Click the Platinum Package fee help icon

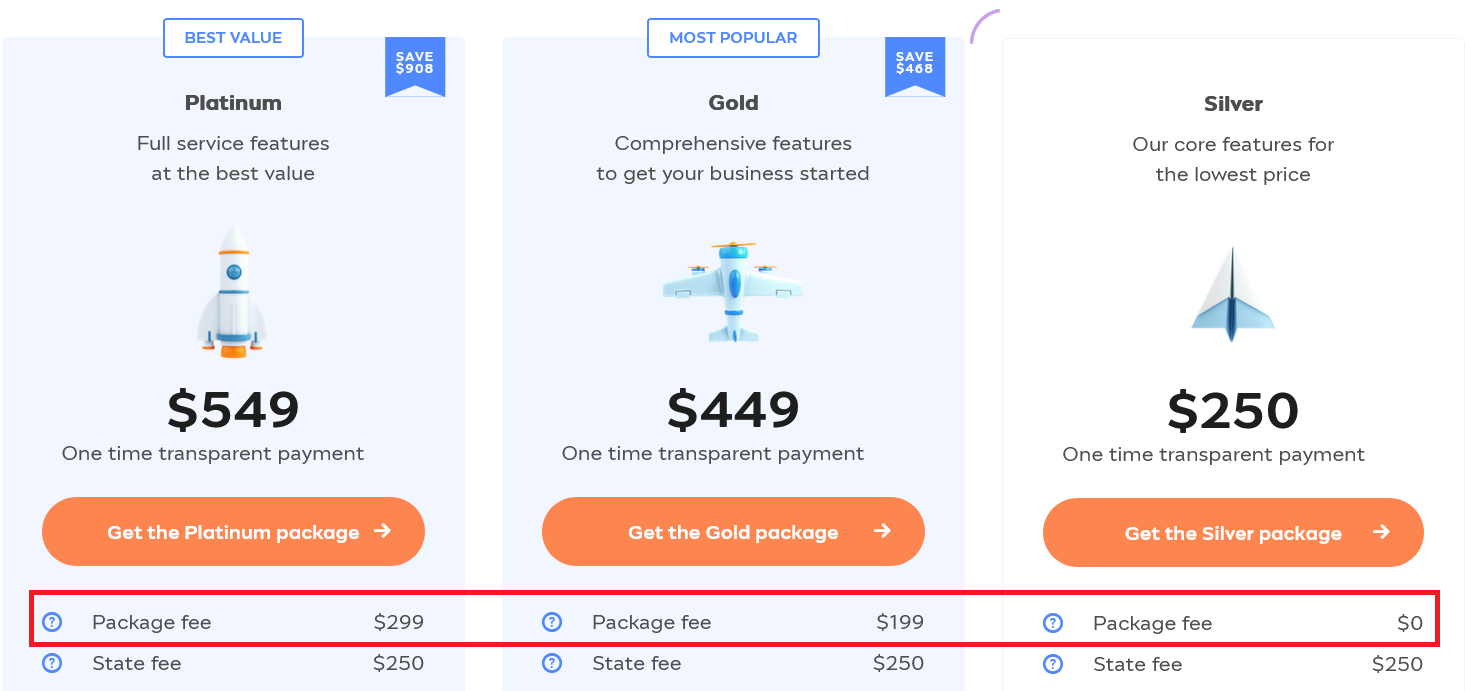(x=52, y=622)
